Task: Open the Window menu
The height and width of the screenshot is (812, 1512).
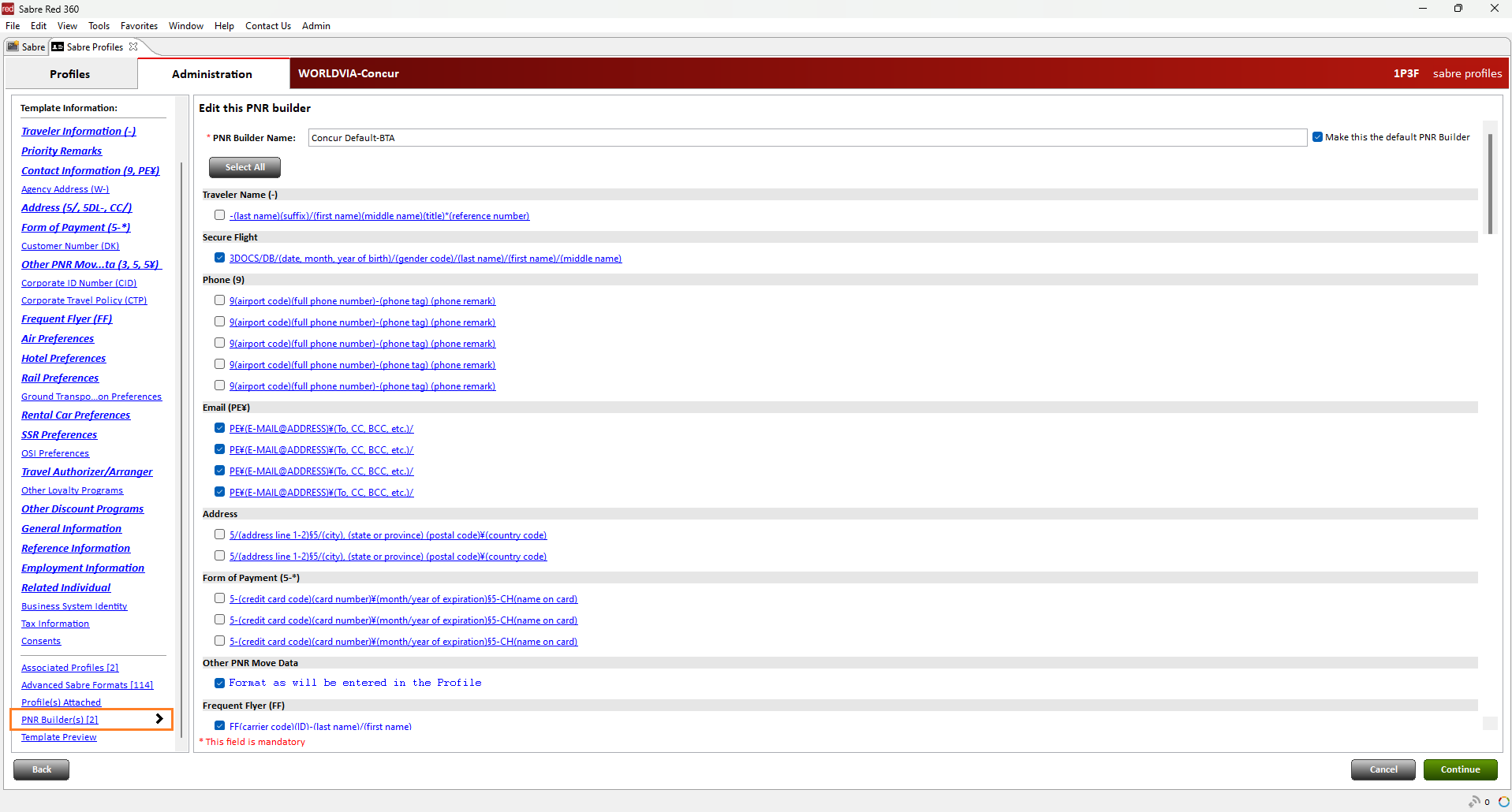Action: coord(185,26)
